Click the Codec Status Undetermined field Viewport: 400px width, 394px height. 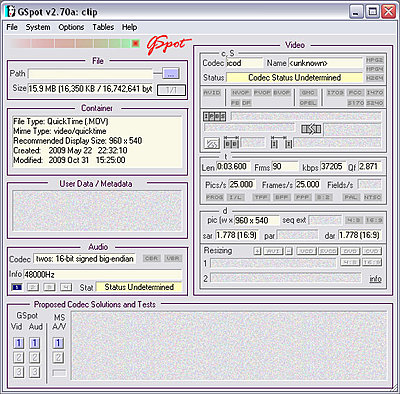[294, 78]
